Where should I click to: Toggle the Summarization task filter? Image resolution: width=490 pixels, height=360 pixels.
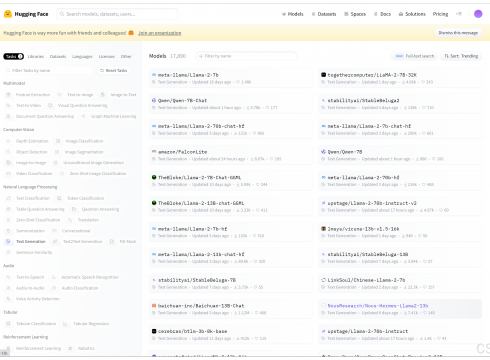coord(26,231)
